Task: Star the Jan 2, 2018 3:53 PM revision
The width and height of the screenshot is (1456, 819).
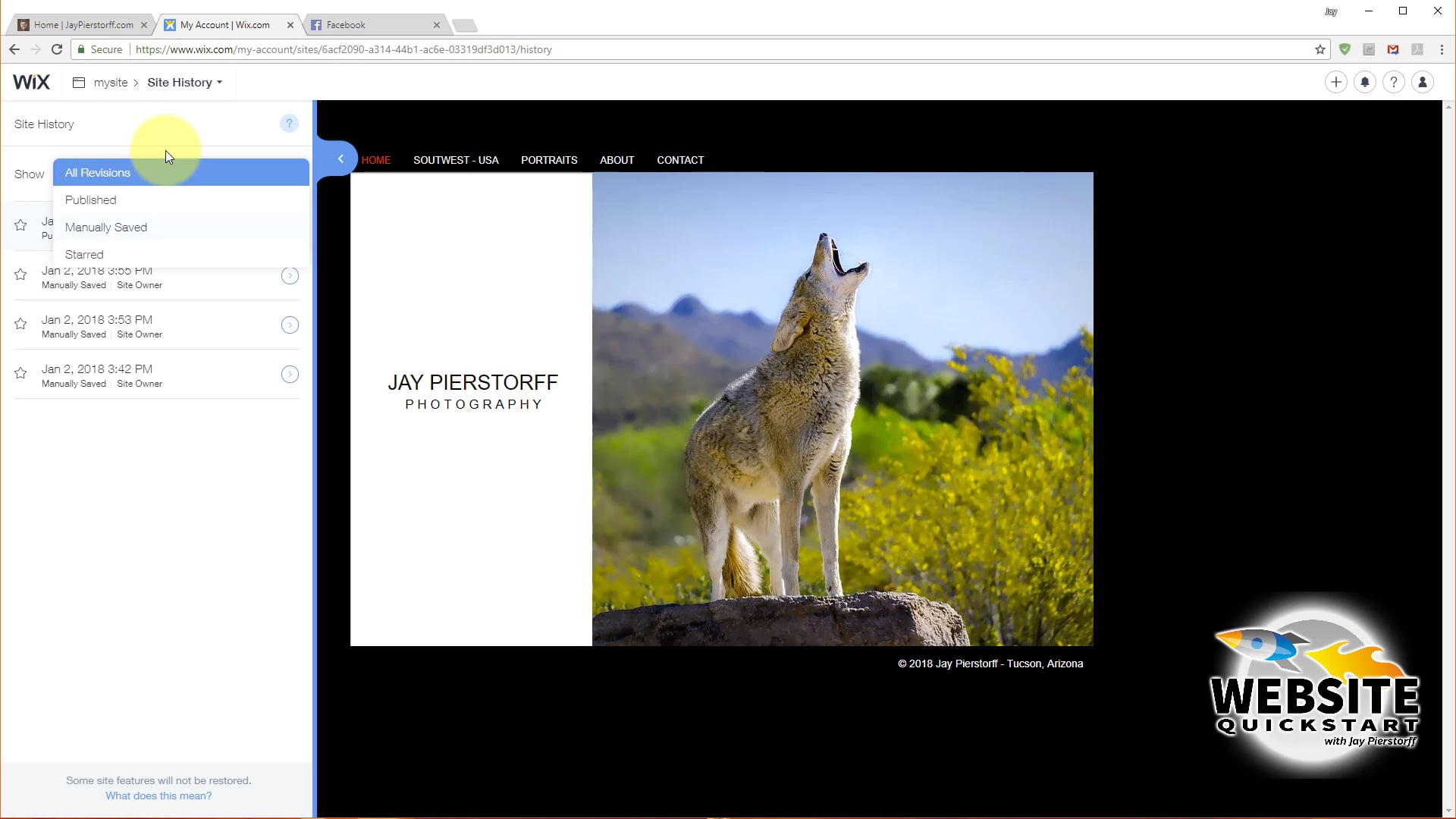Action: click(x=20, y=325)
